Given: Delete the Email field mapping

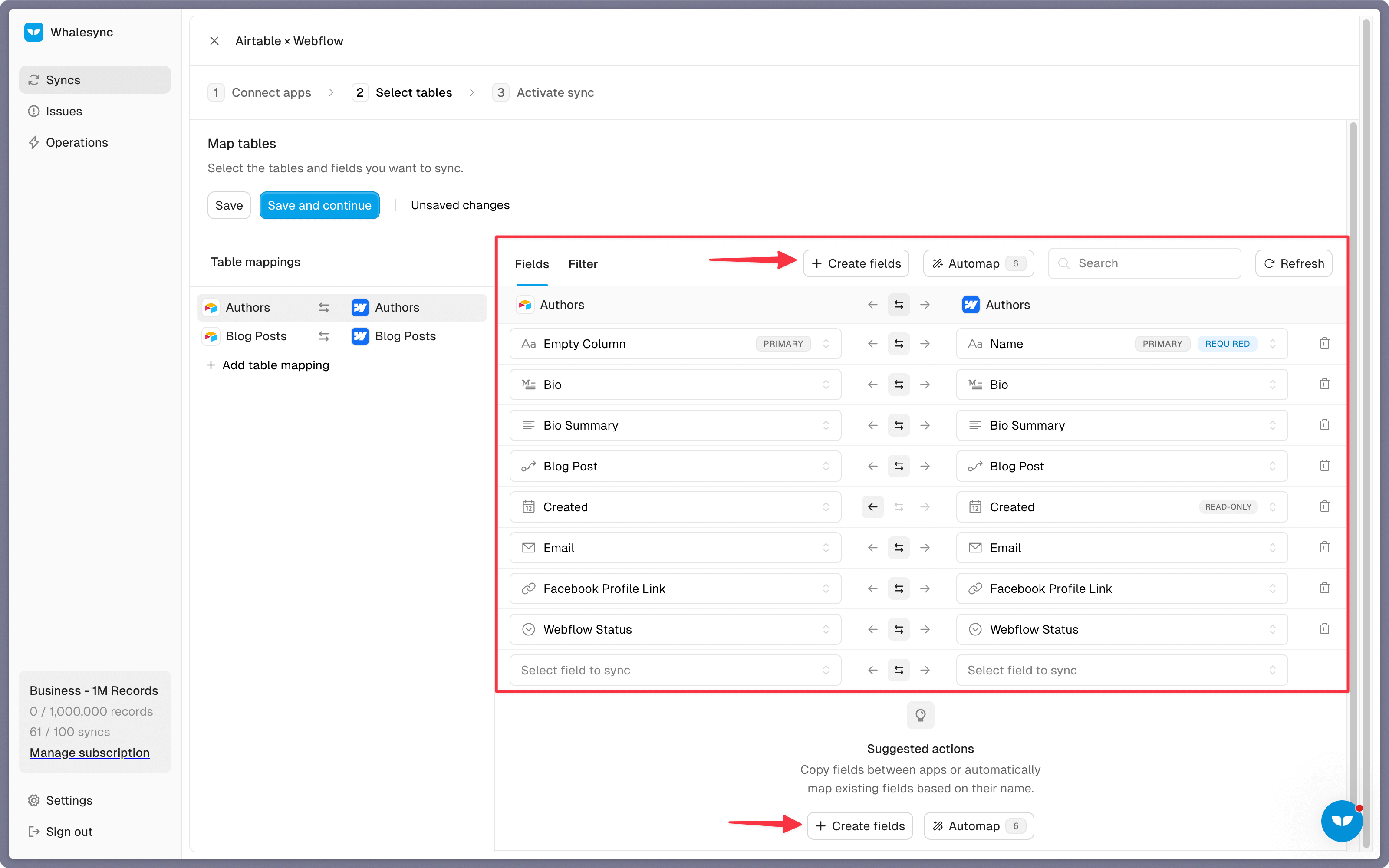Looking at the screenshot, I should point(1325,547).
